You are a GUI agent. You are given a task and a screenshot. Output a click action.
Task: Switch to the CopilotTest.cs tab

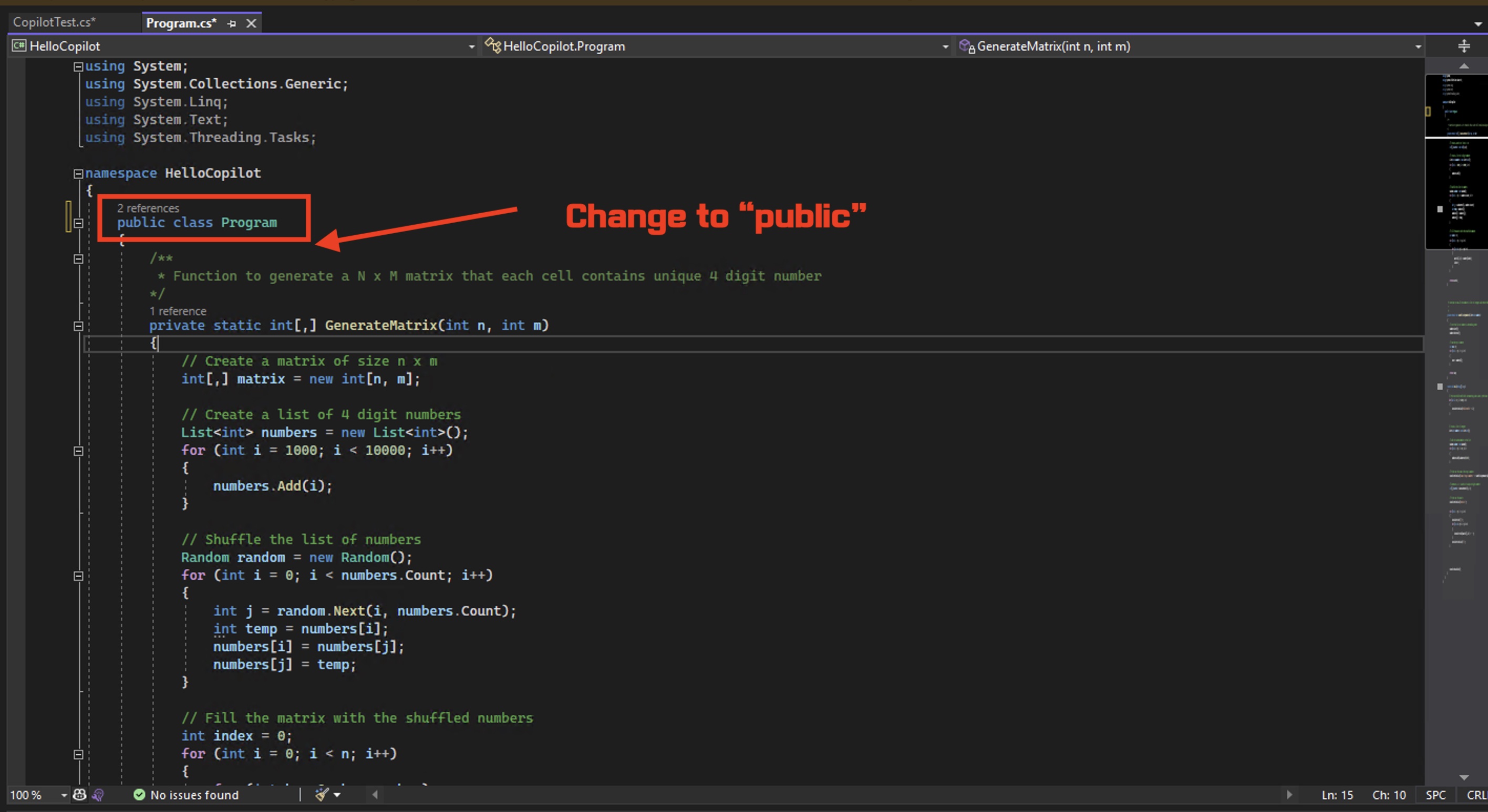pyautogui.click(x=54, y=22)
